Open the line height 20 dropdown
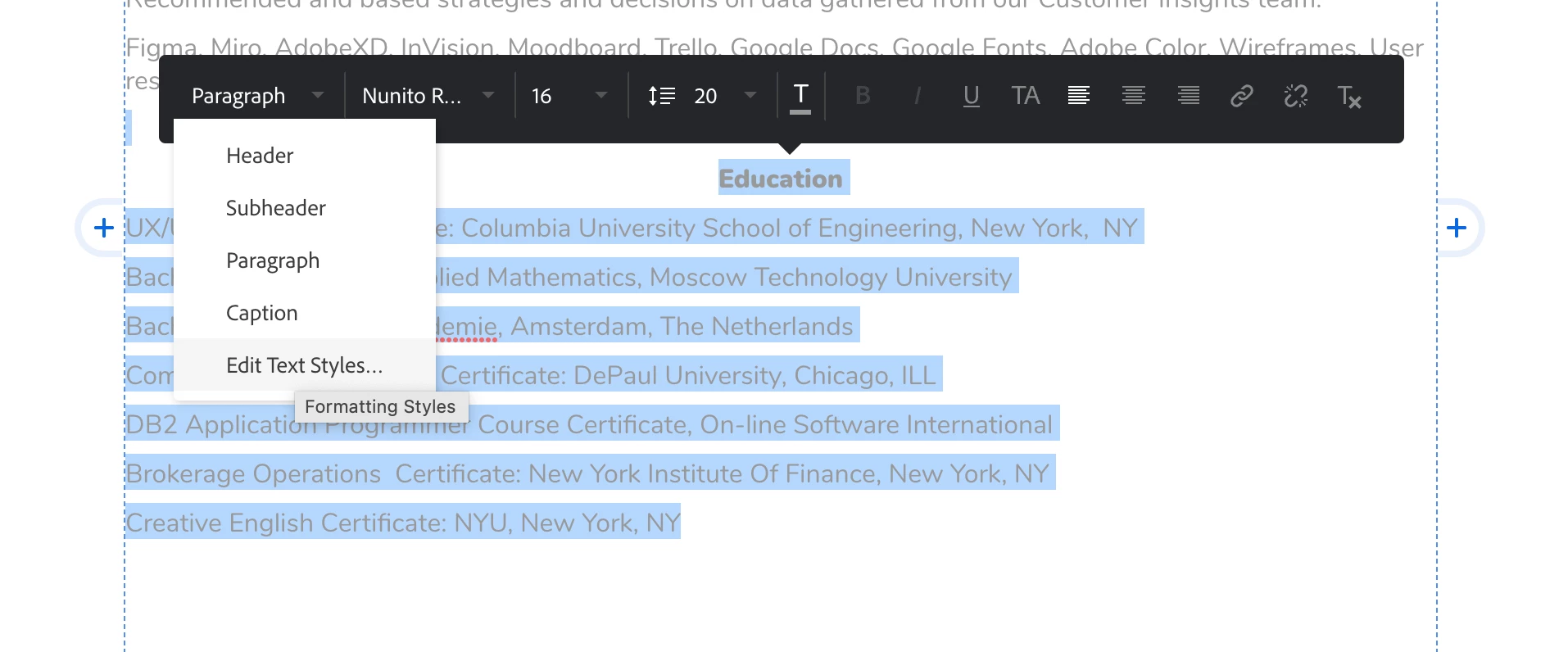Screen dimensions: 1568x652 pyautogui.click(x=725, y=97)
